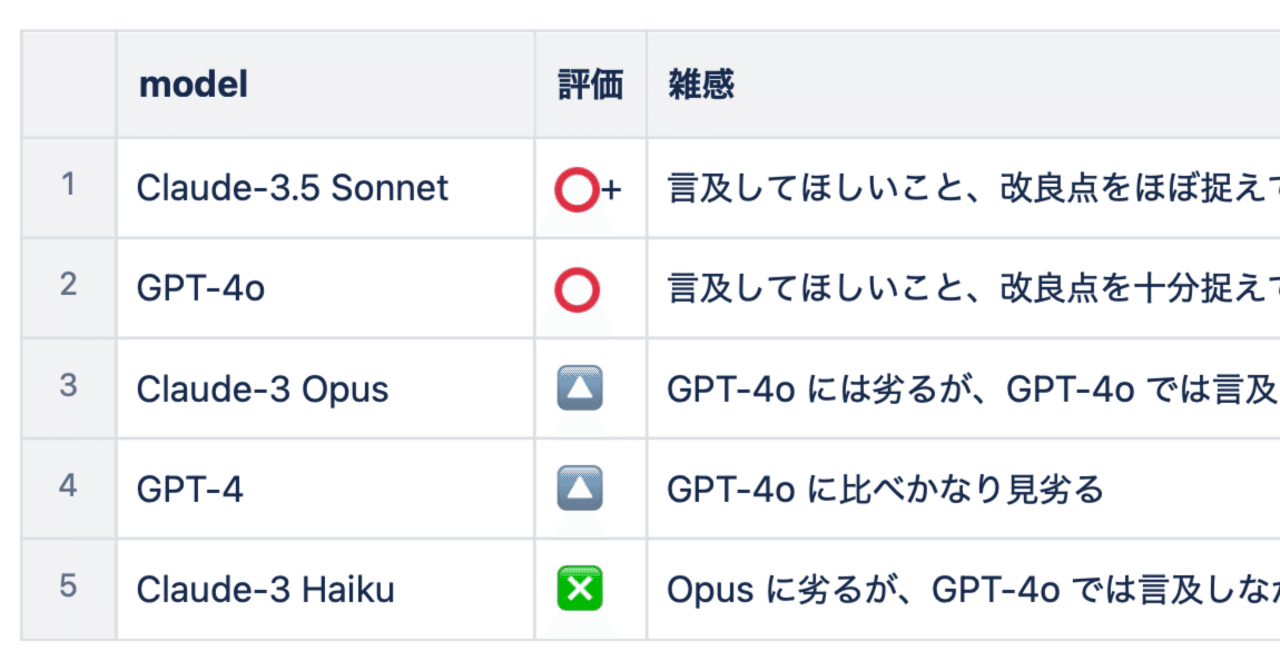Select row number 3
1280x670 pixels.
point(68,388)
